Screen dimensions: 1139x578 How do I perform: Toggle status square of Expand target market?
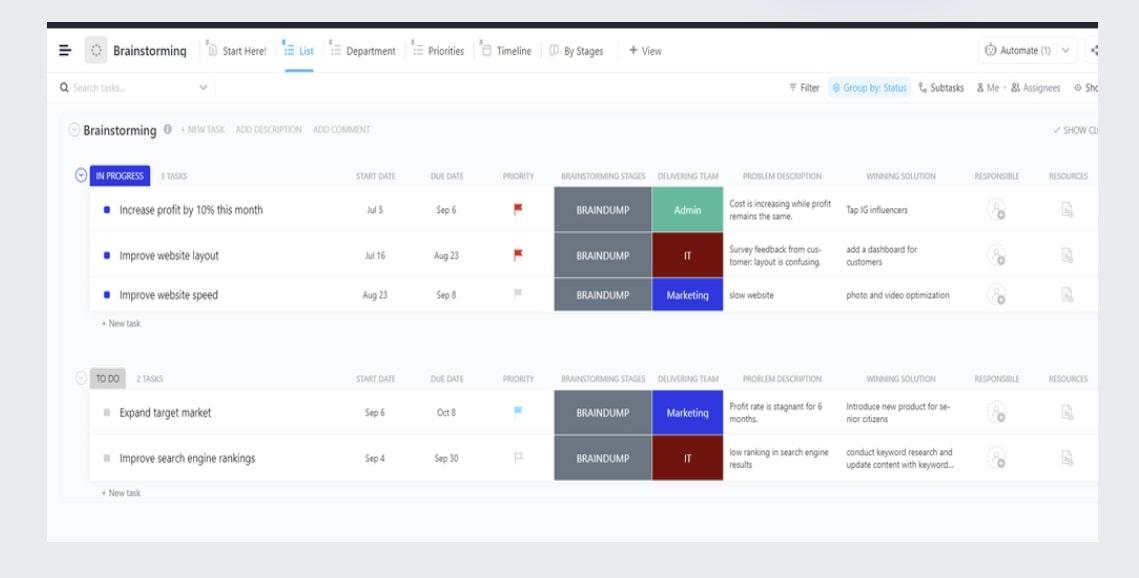[107, 412]
